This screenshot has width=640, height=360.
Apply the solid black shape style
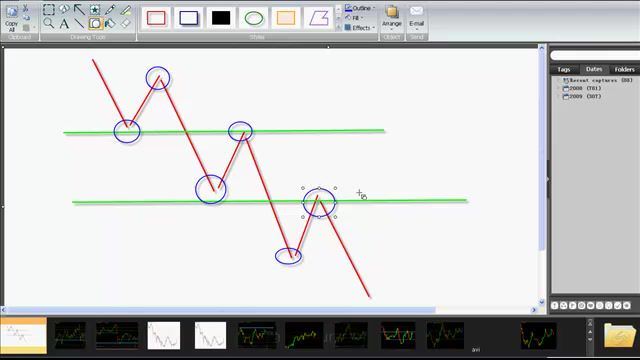point(221,18)
